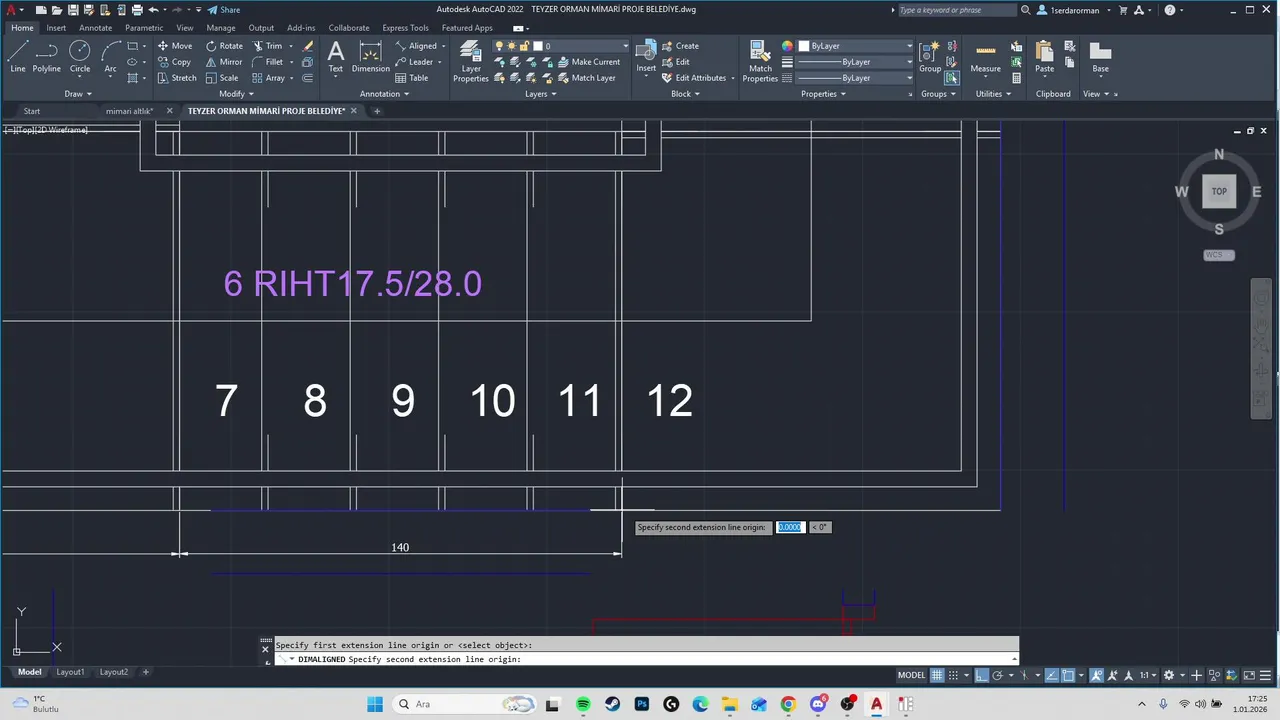Expand the Modify panel dropdown
This screenshot has height=720, width=1280.
point(236,94)
